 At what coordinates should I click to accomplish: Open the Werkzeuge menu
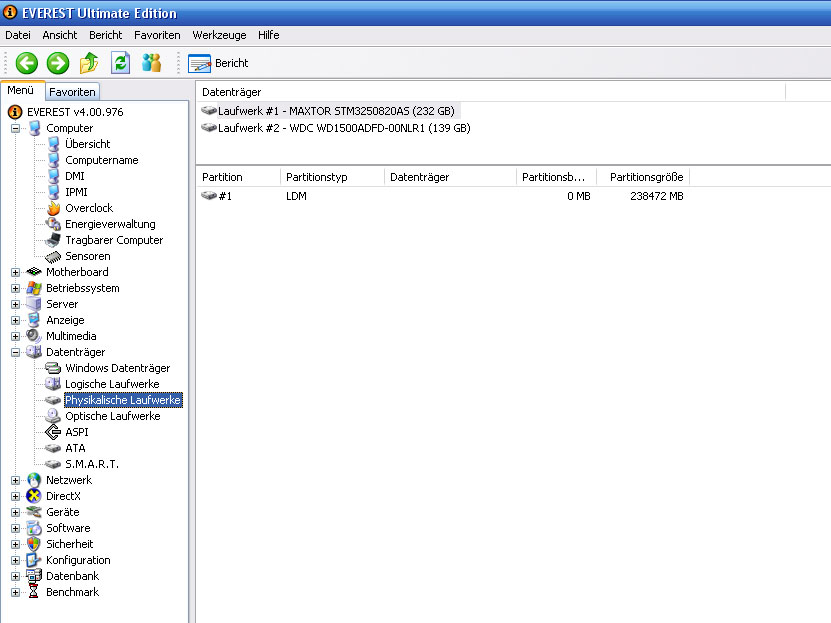(219, 35)
